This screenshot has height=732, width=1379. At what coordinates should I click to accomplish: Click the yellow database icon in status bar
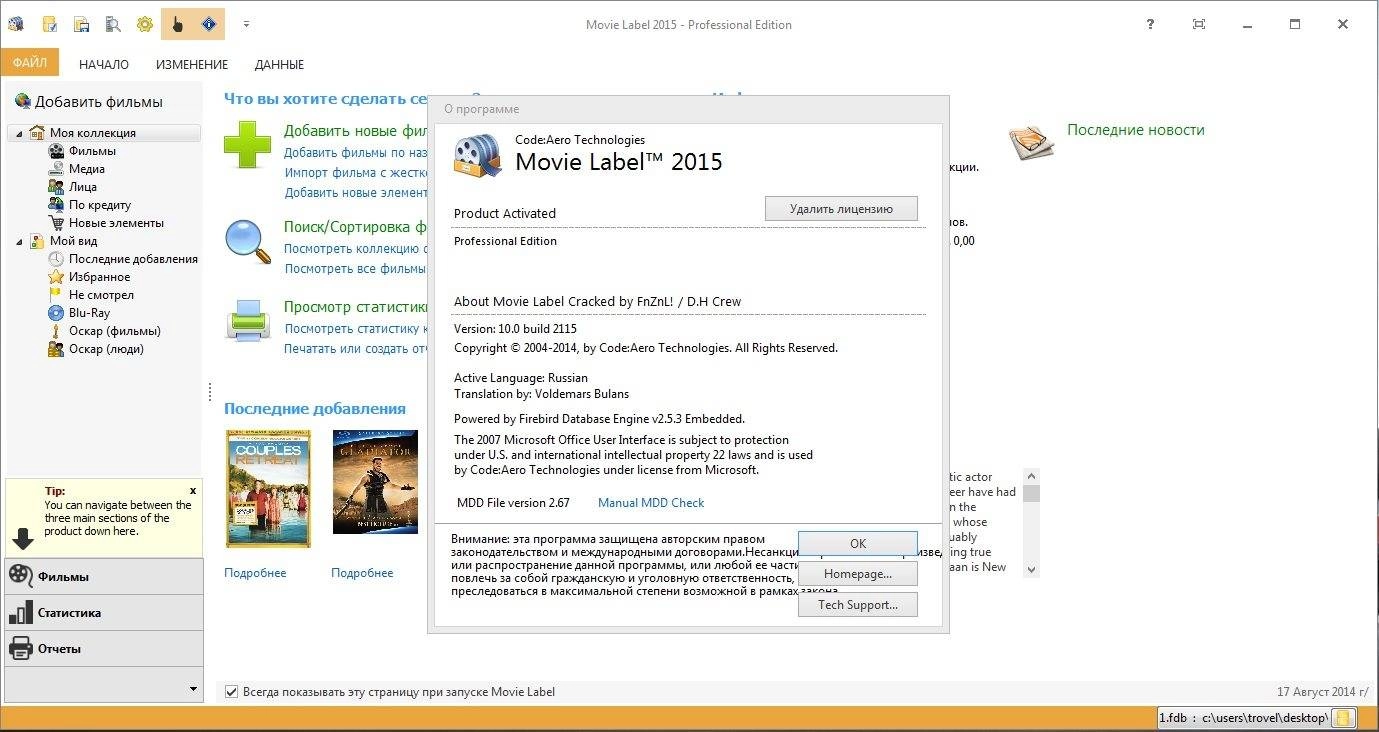click(1344, 718)
